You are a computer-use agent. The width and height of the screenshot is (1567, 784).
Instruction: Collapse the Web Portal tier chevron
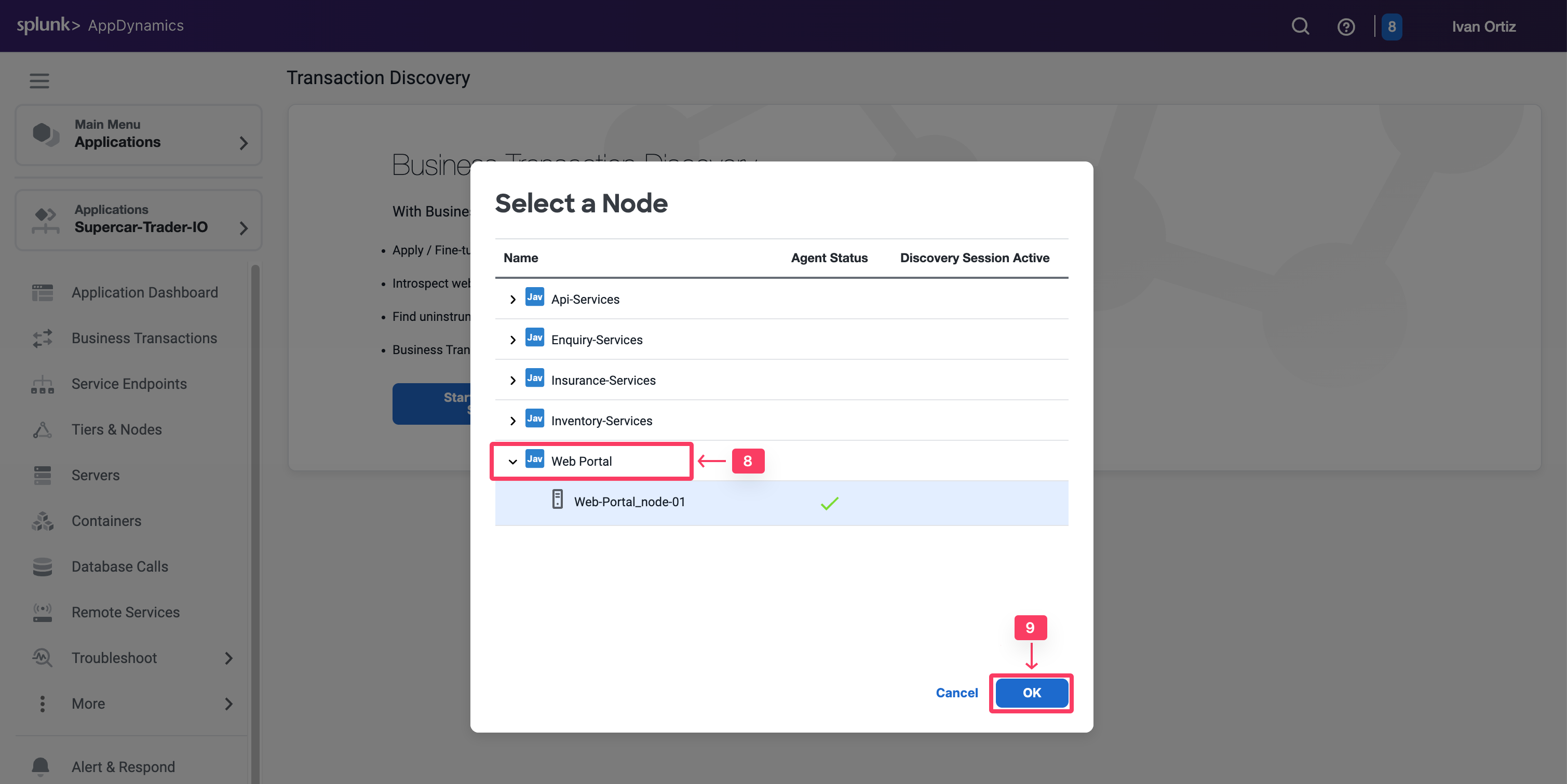click(513, 462)
